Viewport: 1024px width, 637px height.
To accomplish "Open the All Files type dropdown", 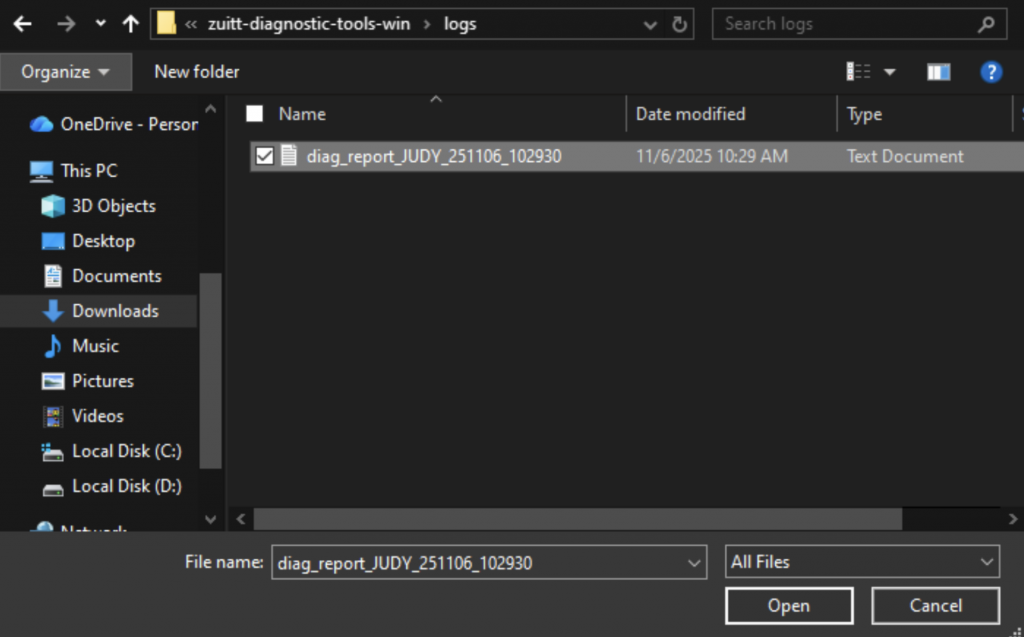I will pyautogui.click(x=861, y=562).
